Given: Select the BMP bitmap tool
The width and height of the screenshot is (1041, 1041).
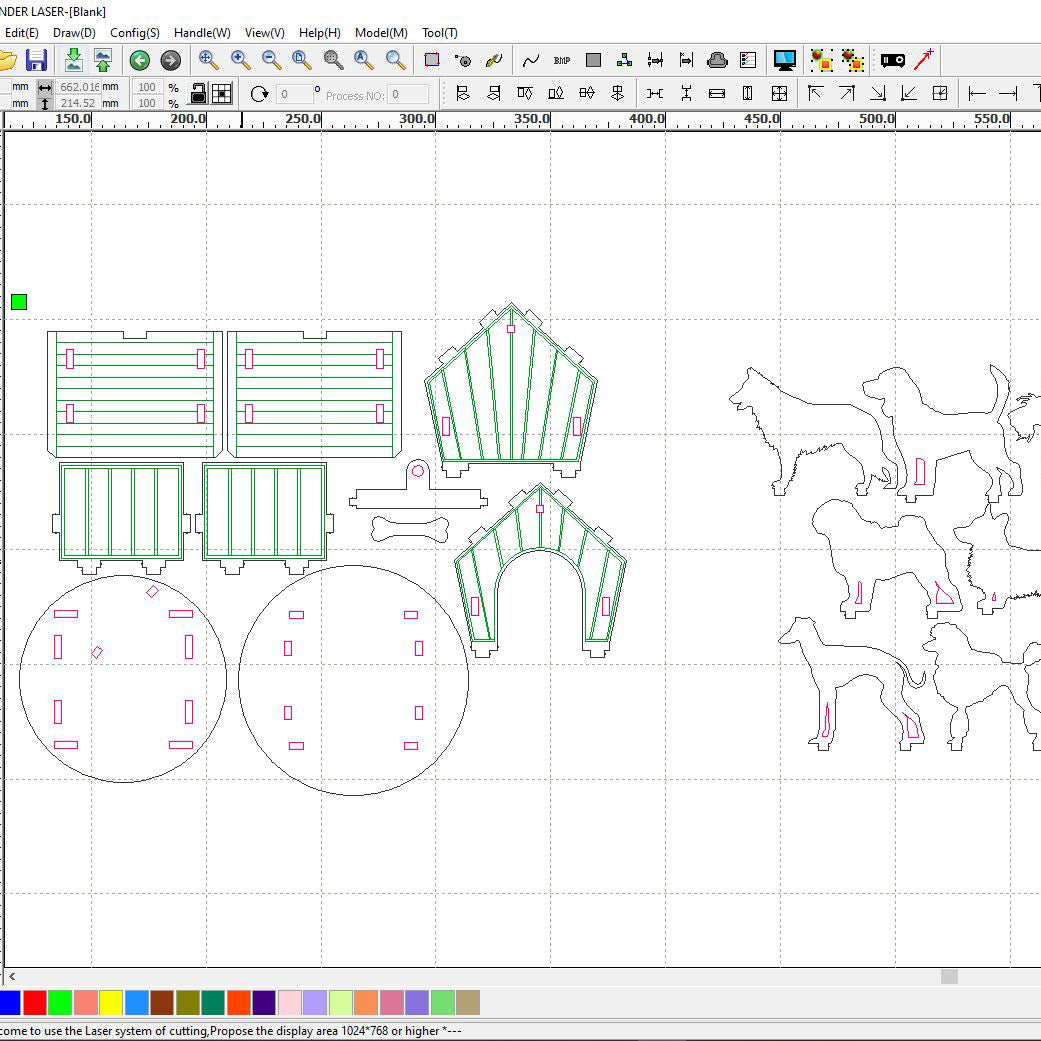Looking at the screenshot, I should 562,60.
